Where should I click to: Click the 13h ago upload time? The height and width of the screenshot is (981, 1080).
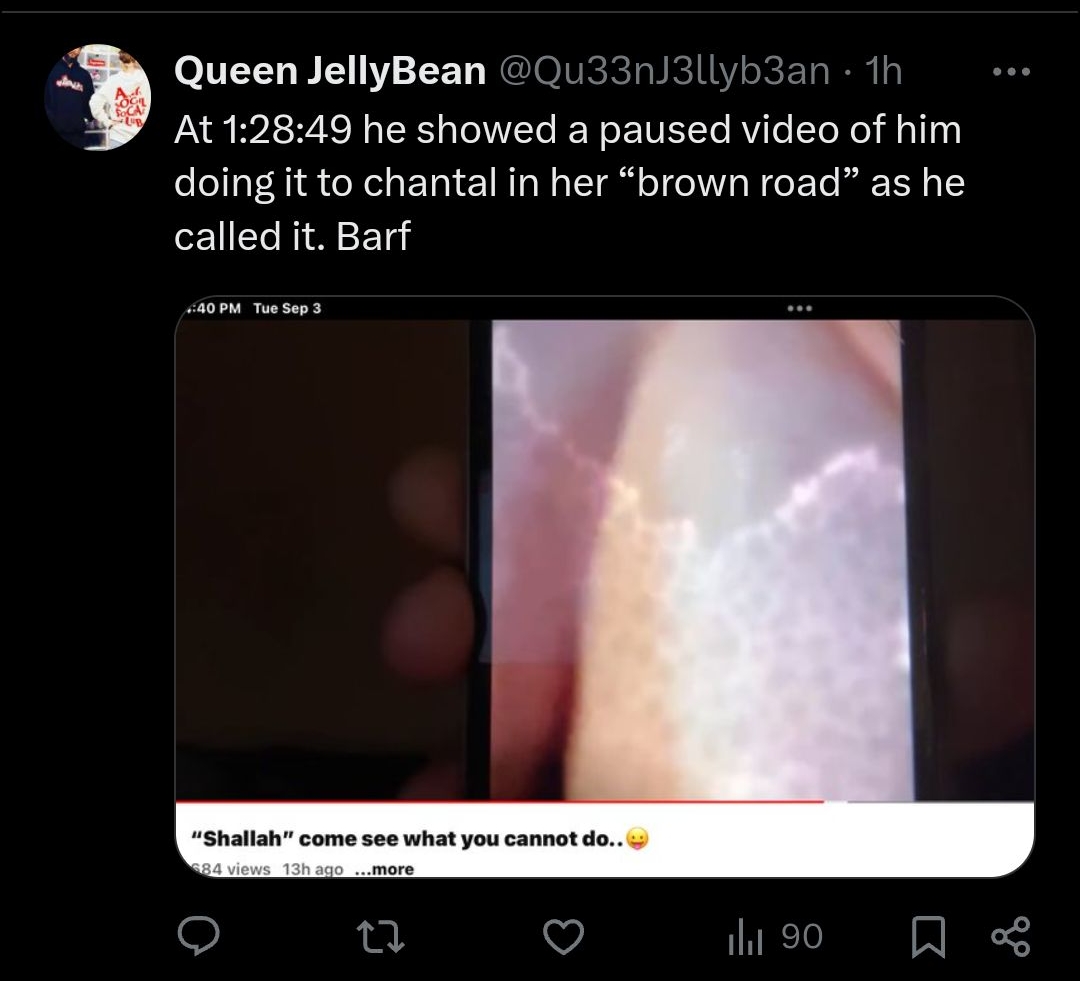(313, 869)
